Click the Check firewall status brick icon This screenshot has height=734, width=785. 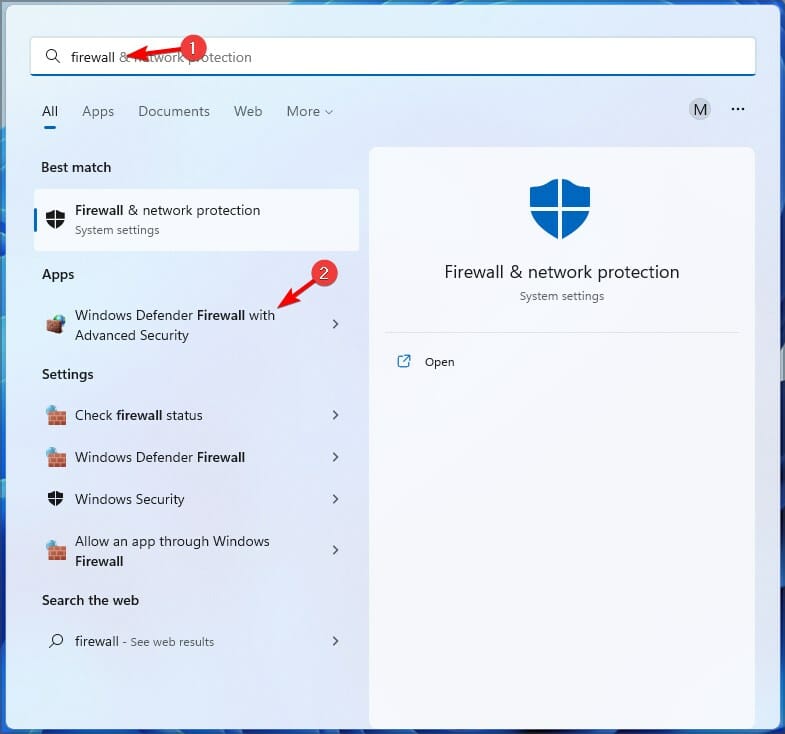[x=56, y=415]
